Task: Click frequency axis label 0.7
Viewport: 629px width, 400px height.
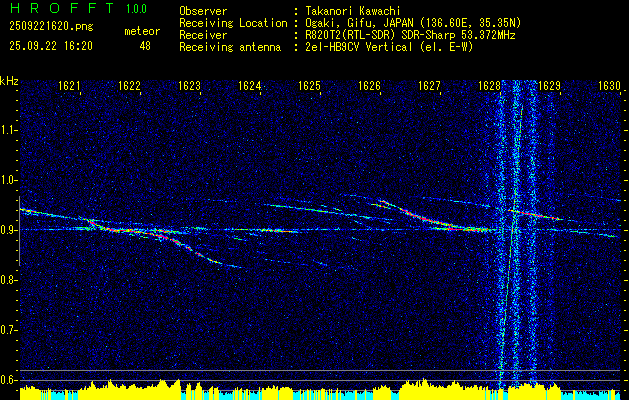Action: pyautogui.click(x=9, y=330)
